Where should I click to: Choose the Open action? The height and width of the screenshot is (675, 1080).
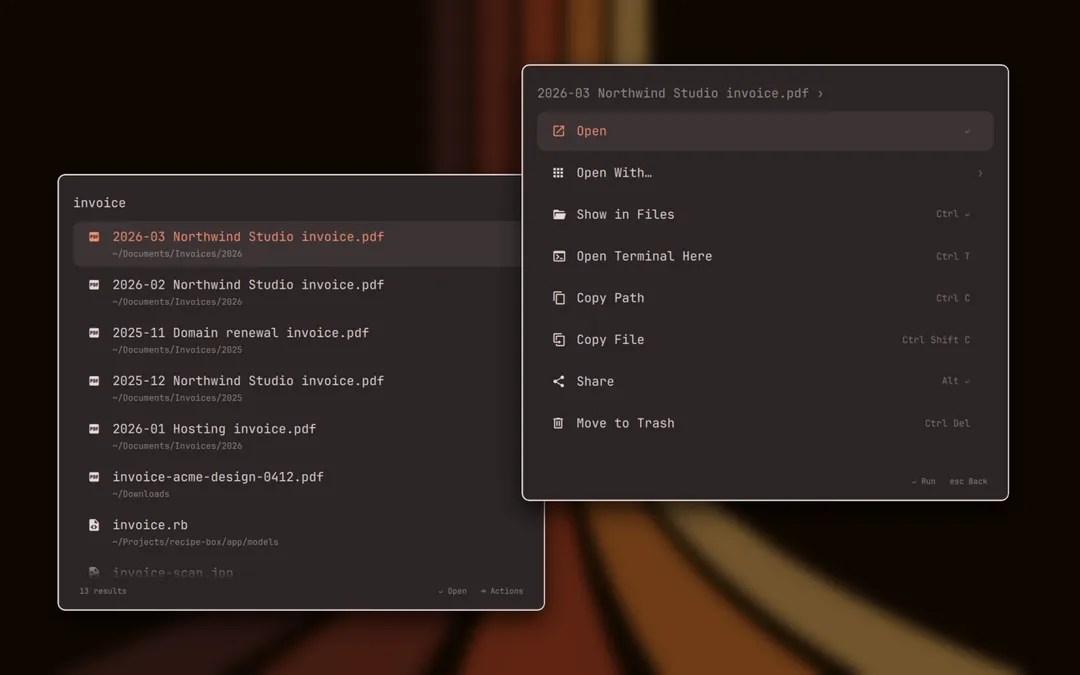point(765,131)
